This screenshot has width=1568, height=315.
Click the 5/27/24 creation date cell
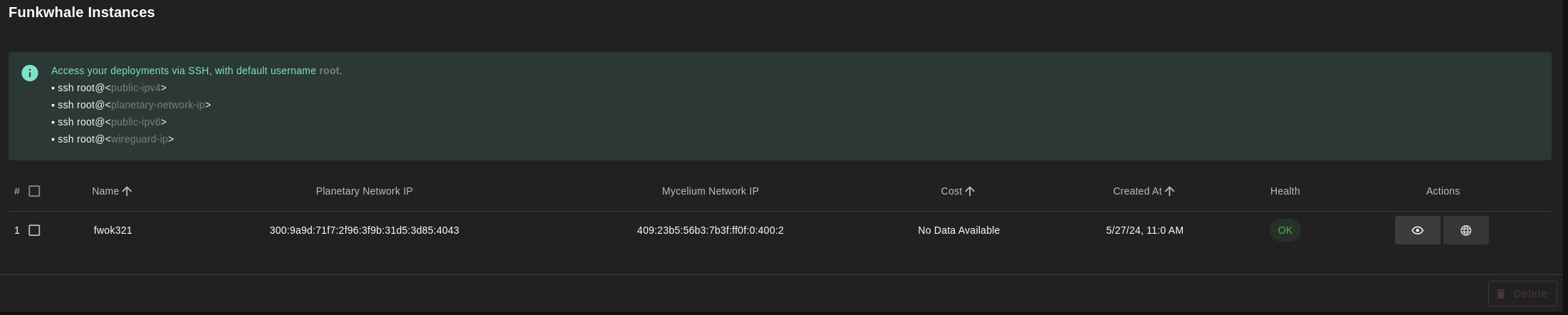[1144, 230]
